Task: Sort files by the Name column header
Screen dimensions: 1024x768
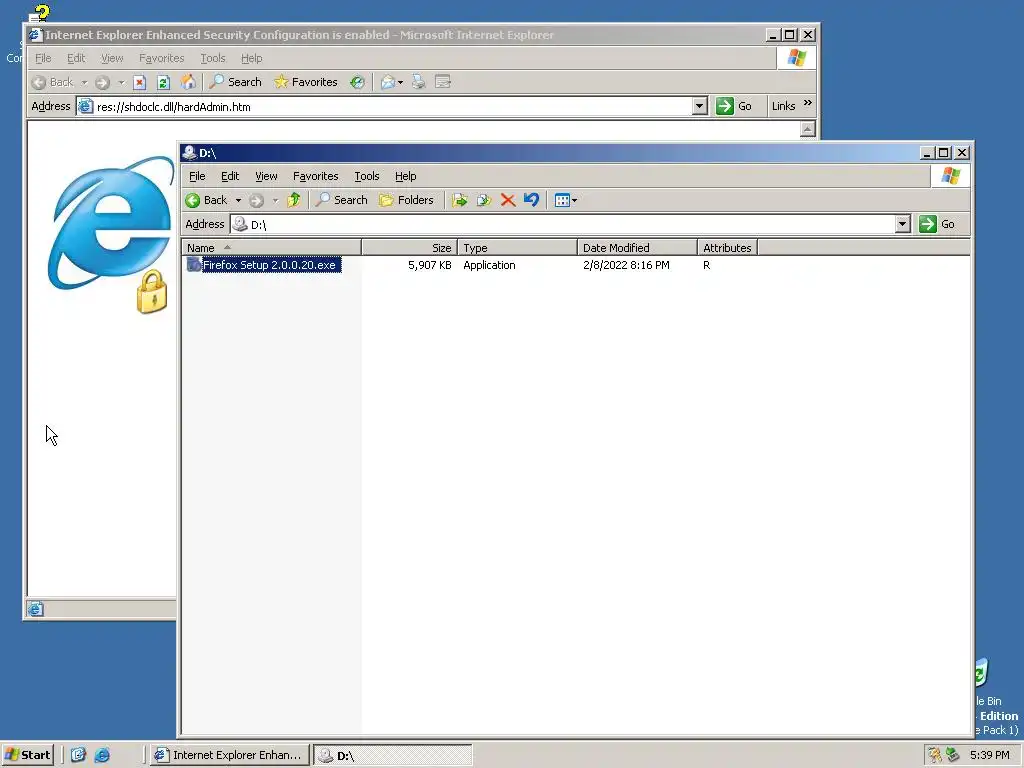Action: click(272, 248)
